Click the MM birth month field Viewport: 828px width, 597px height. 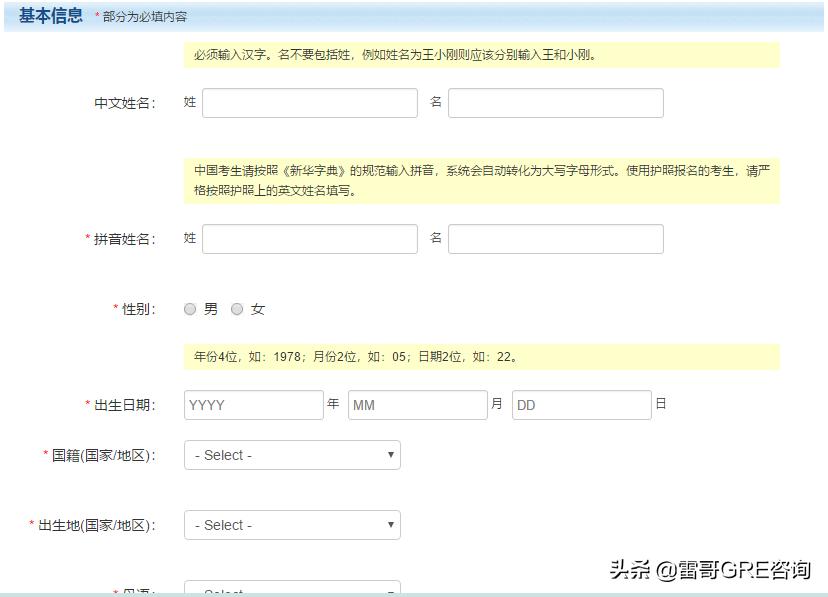point(416,404)
